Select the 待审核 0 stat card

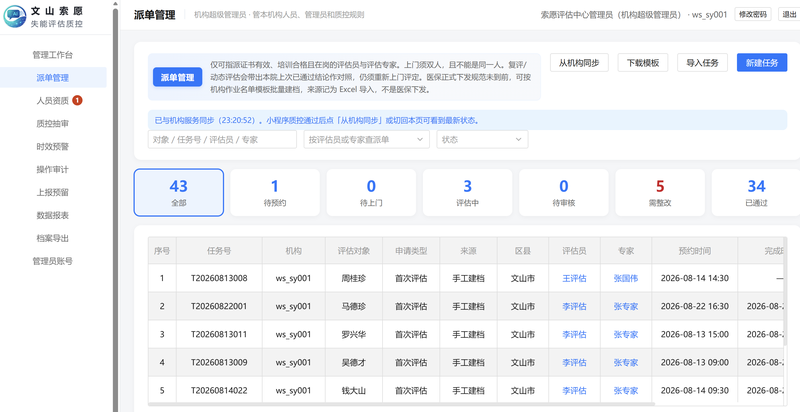[x=564, y=193]
